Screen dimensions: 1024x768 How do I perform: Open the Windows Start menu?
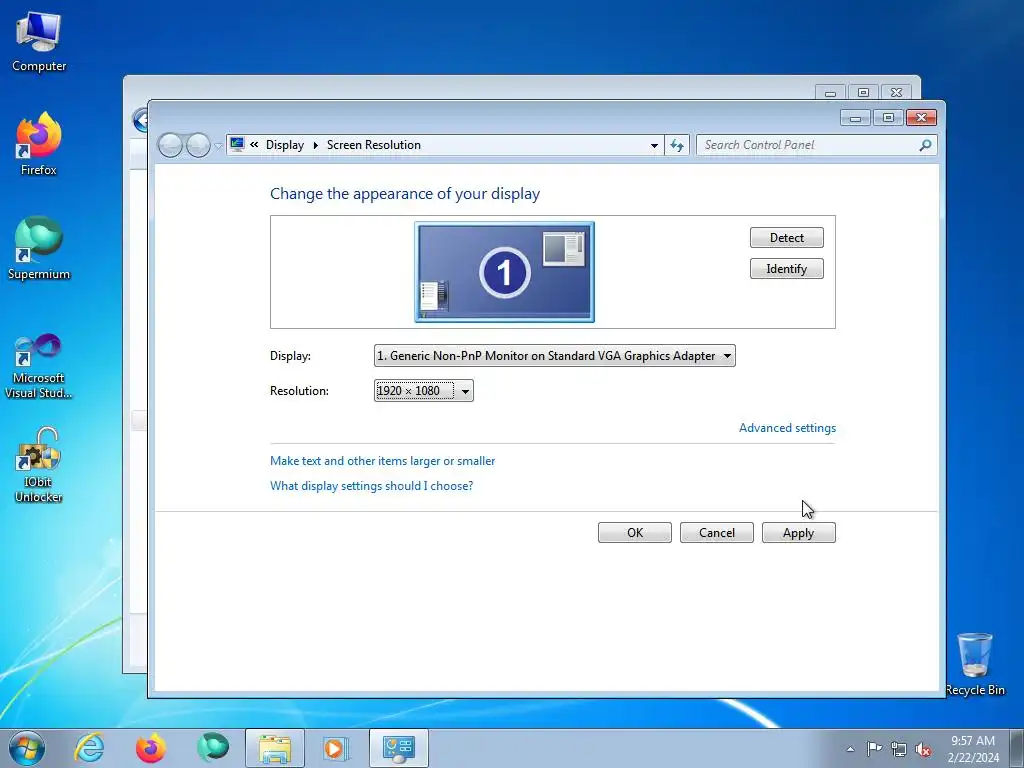pyautogui.click(x=27, y=748)
